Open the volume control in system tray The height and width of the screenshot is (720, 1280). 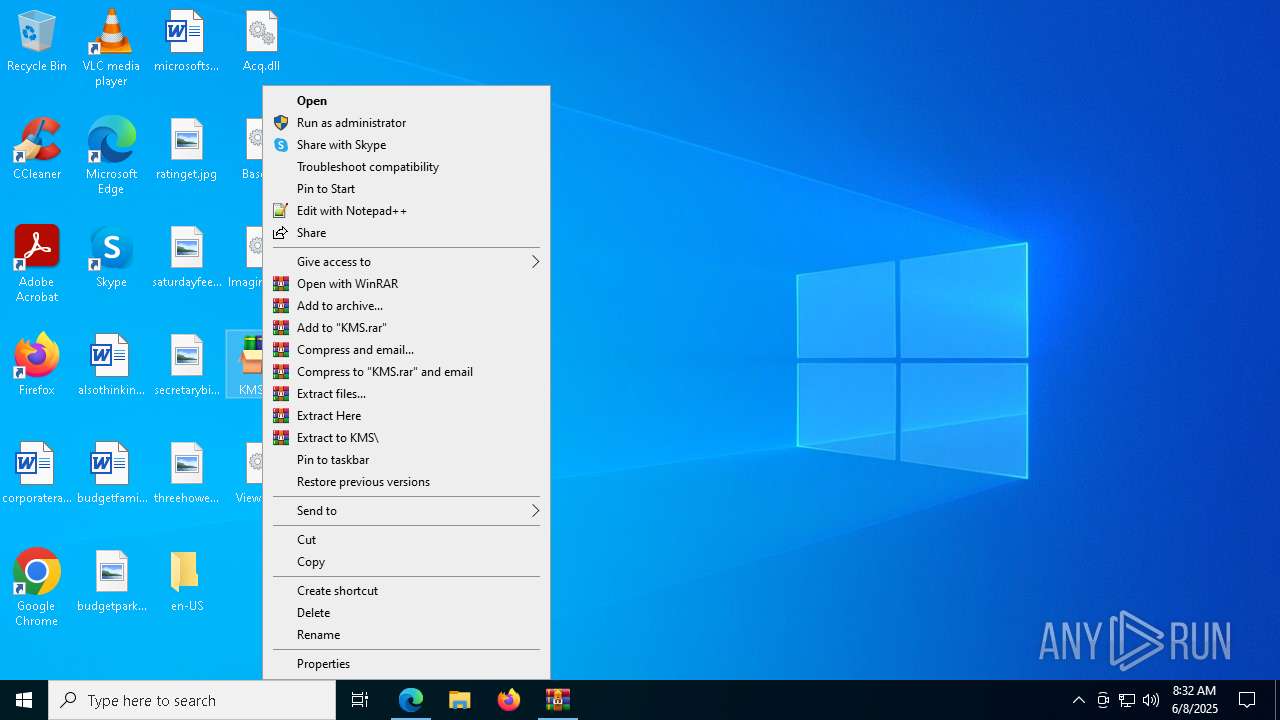click(x=1151, y=700)
